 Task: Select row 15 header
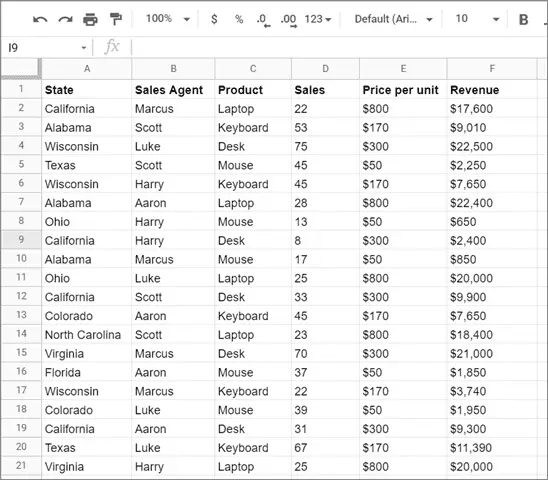(x=21, y=353)
